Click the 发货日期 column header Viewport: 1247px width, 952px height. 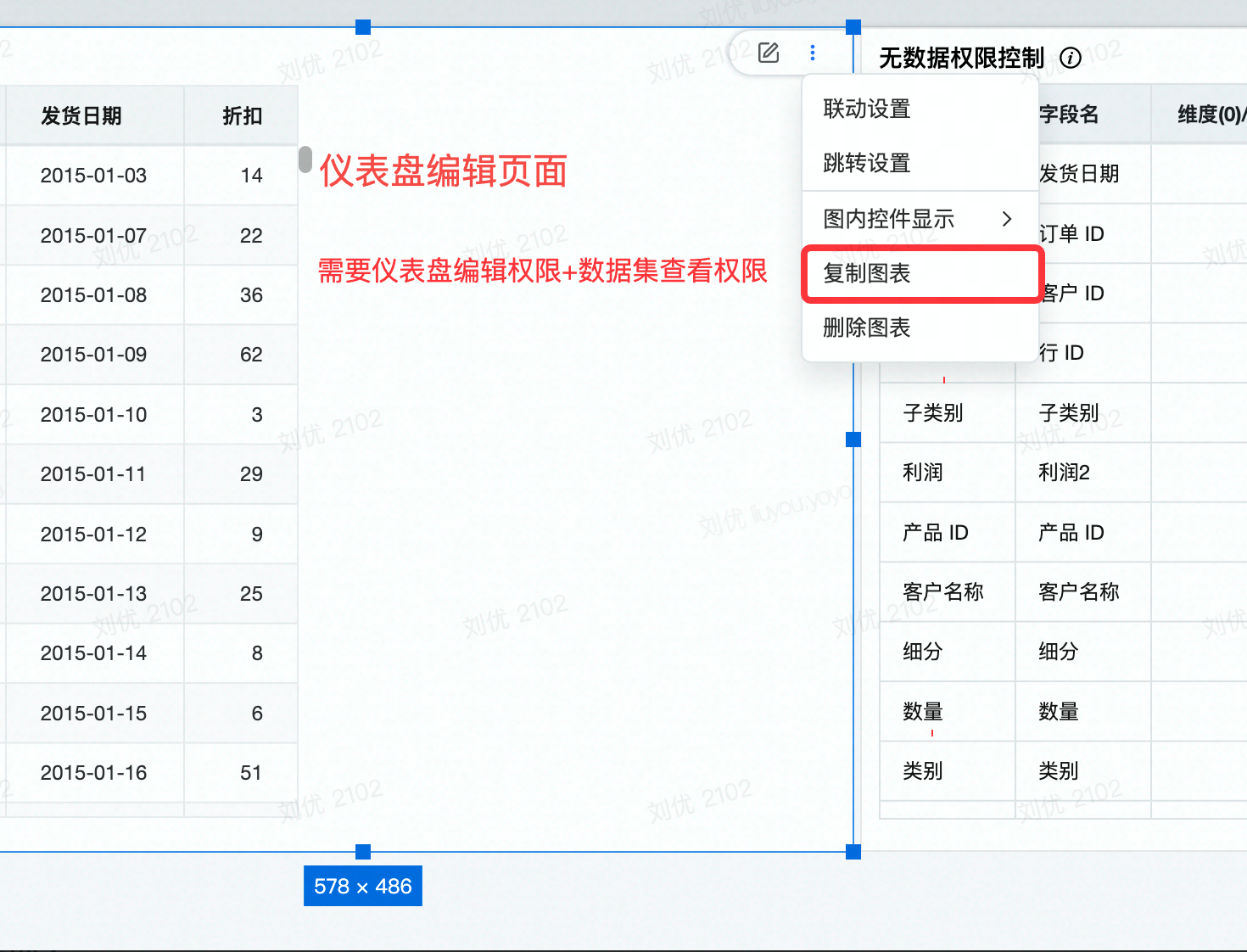81,115
